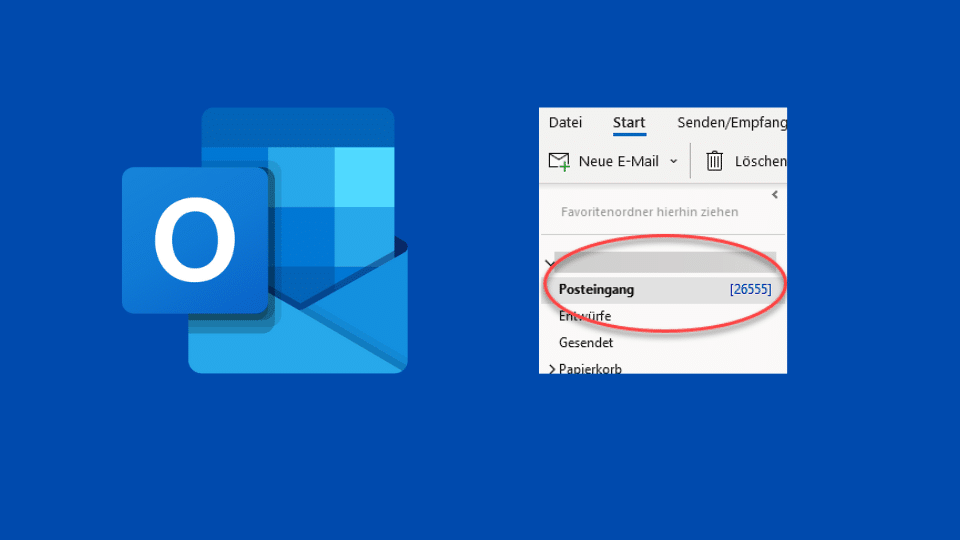
Task: Click the unread count [26555]
Action: click(x=750, y=289)
